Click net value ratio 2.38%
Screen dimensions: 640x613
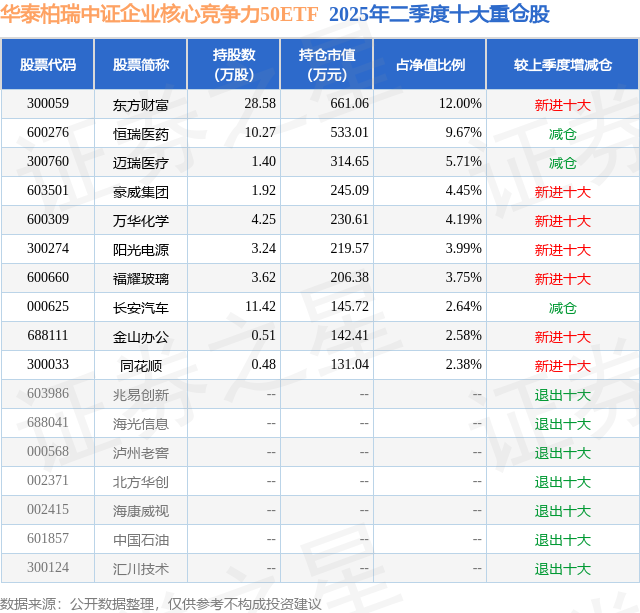pyautogui.click(x=463, y=364)
